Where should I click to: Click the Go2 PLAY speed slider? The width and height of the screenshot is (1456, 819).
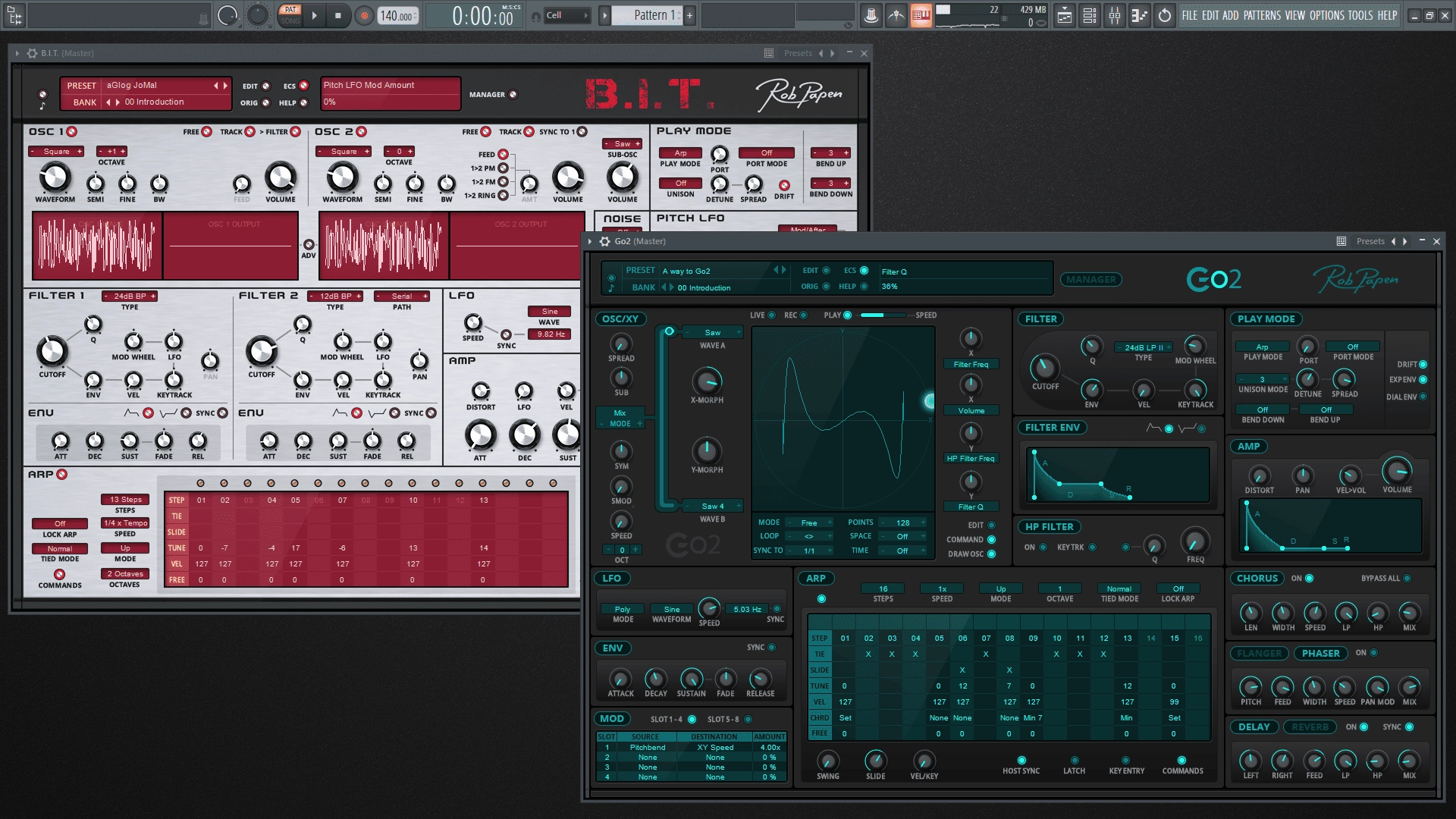coord(882,315)
